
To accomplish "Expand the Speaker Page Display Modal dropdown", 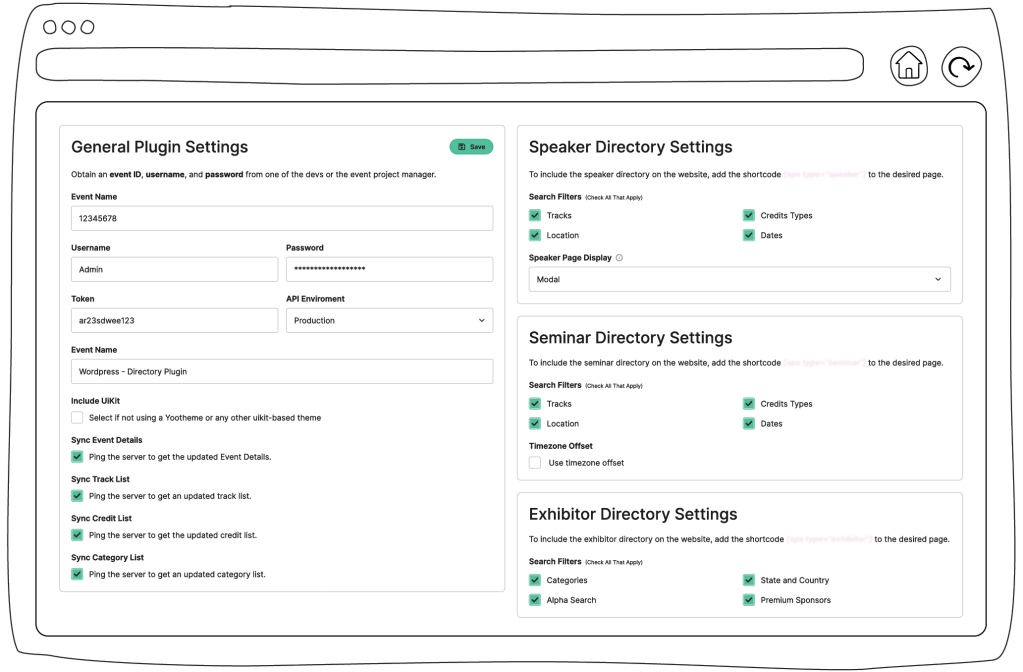I will 739,279.
